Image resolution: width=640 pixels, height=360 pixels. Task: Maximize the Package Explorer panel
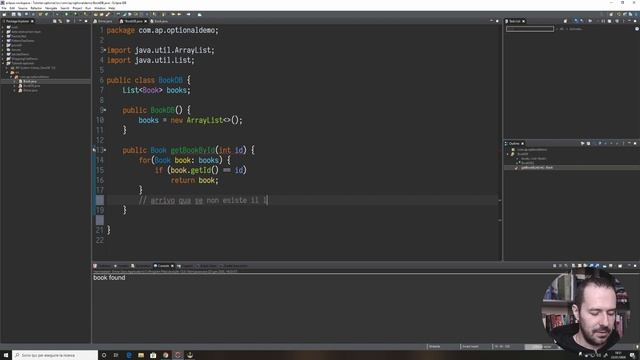point(86,21)
